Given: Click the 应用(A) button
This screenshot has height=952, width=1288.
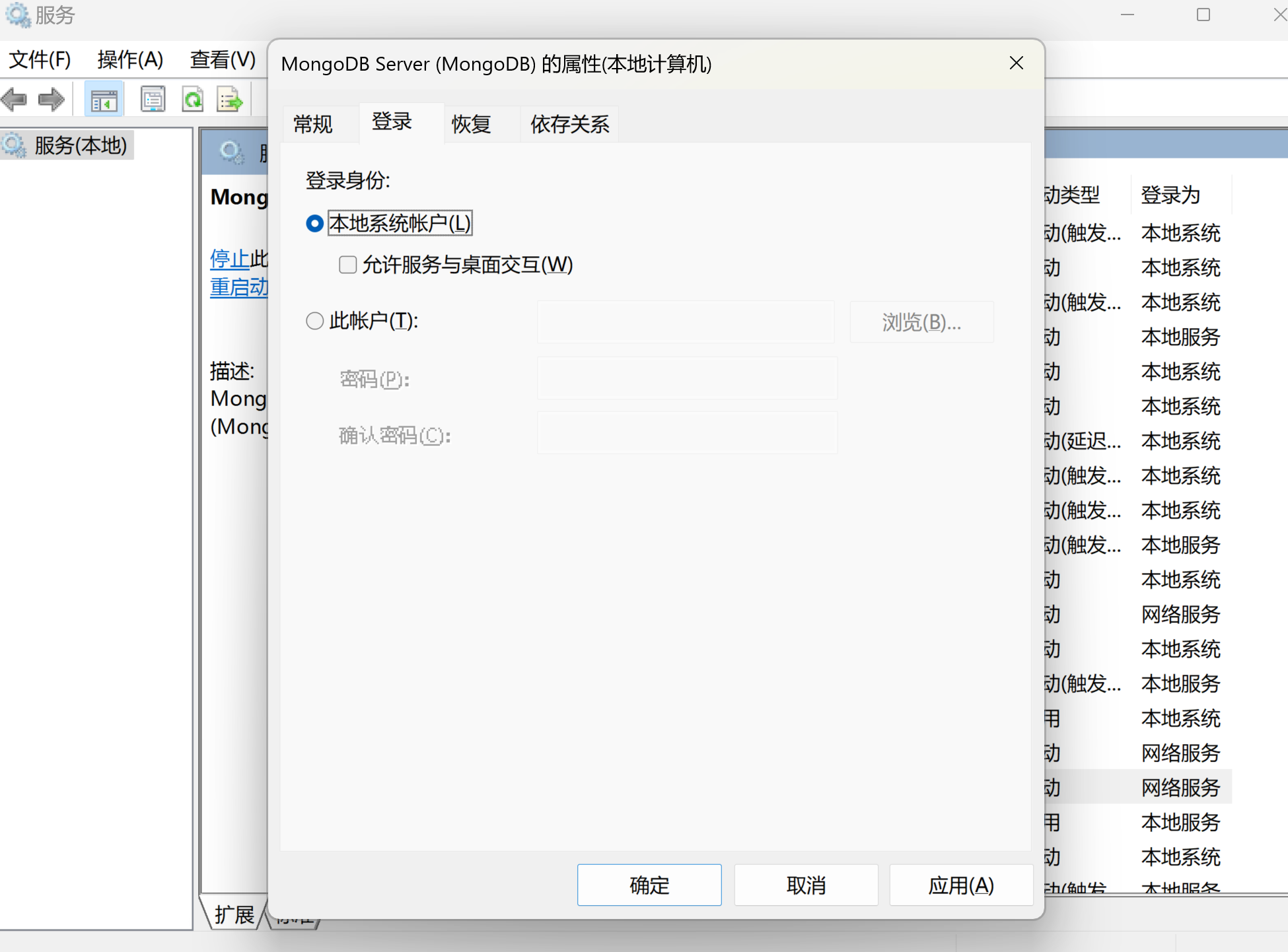Looking at the screenshot, I should tap(961, 885).
